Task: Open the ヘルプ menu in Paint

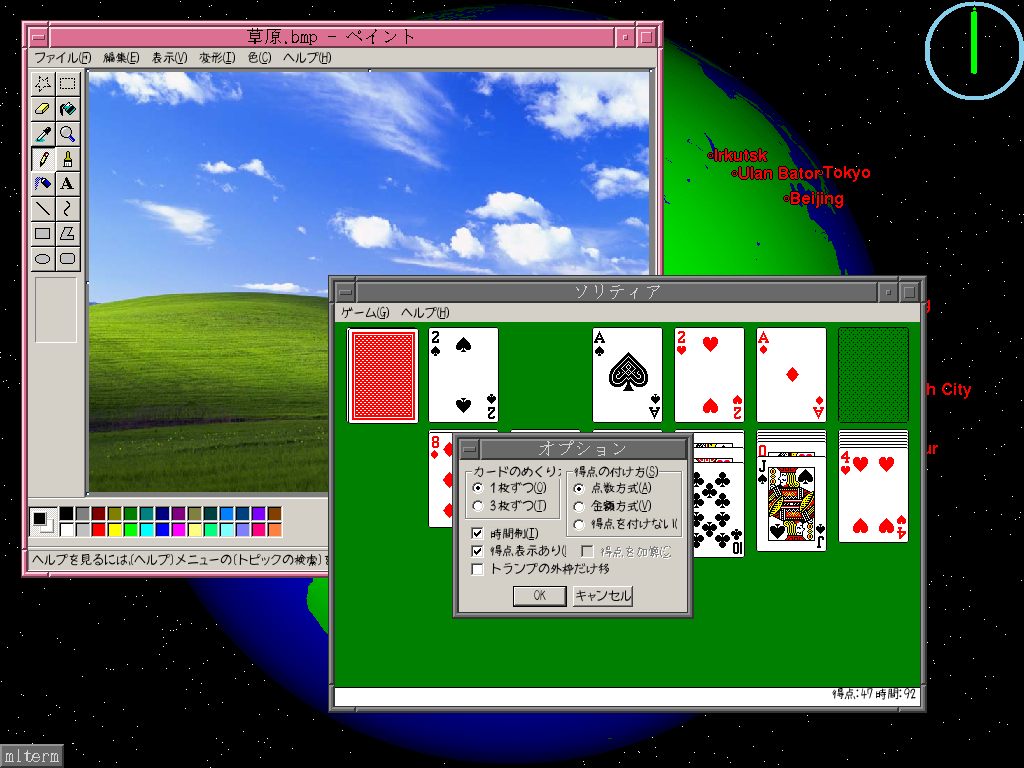Action: tap(307, 57)
